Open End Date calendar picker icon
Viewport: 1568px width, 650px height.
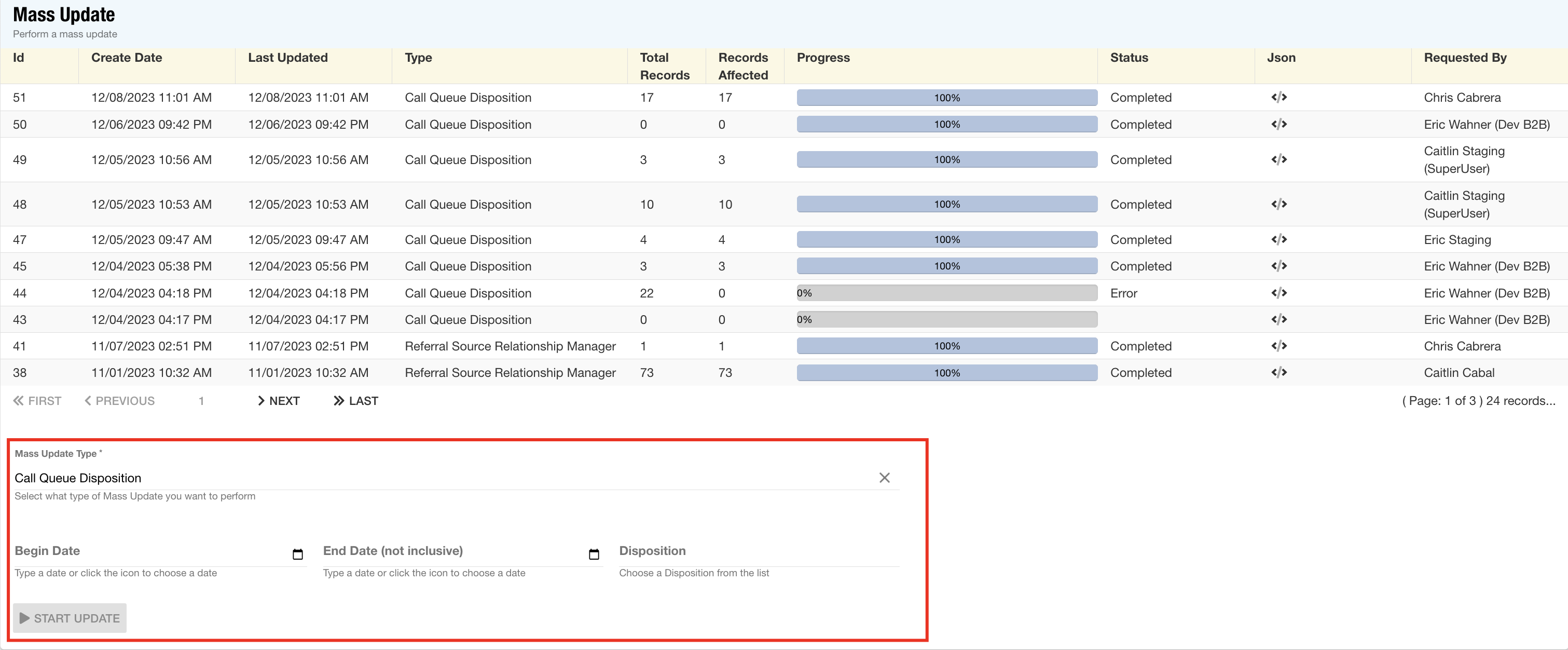(x=594, y=554)
